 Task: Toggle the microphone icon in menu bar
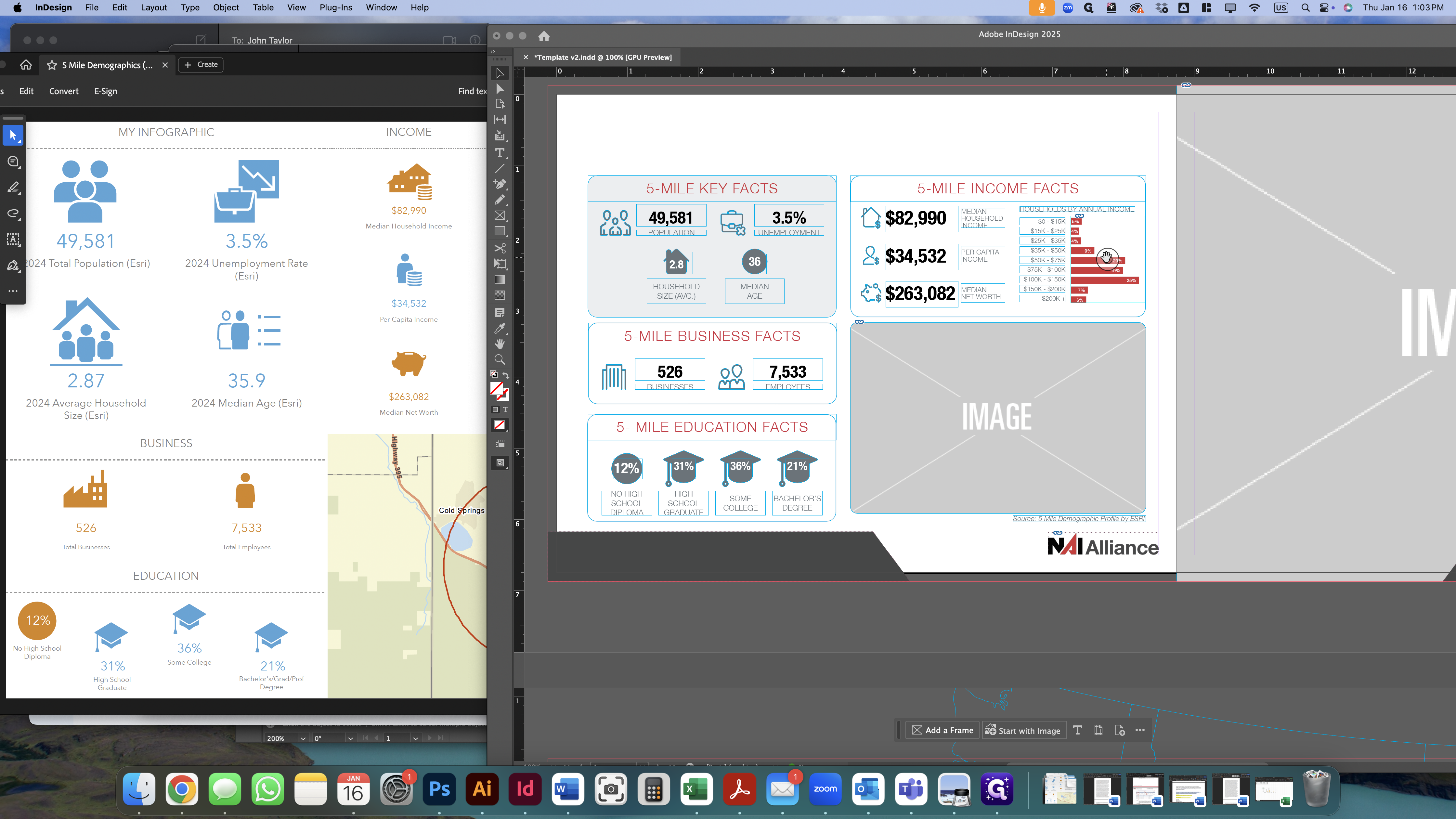pyautogui.click(x=1042, y=7)
